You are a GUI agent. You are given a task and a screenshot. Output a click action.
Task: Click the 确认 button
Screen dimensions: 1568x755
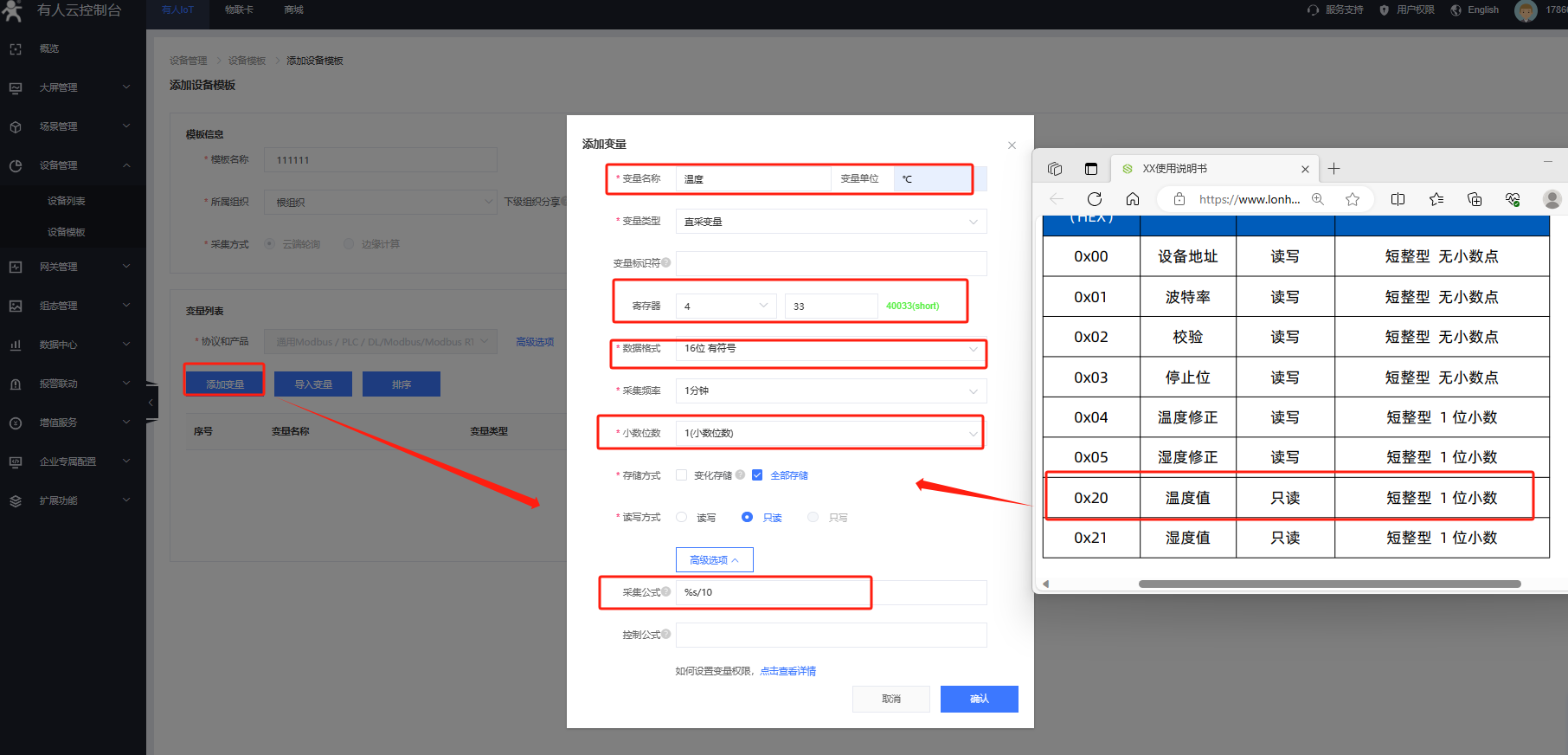click(979, 699)
